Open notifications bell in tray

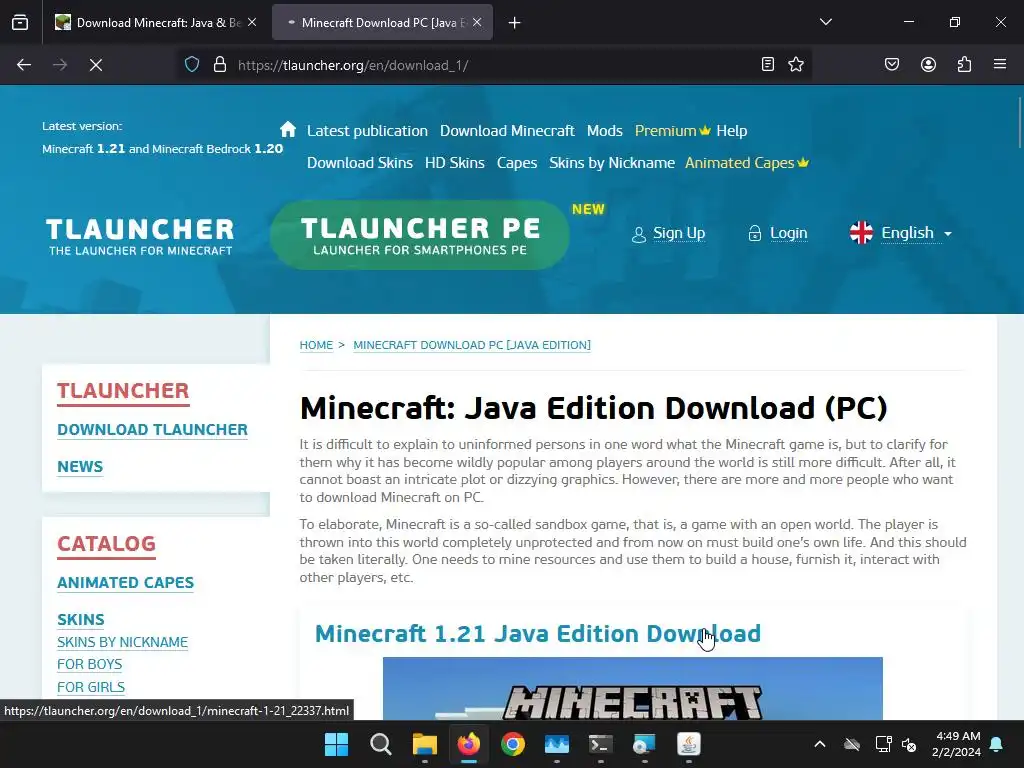tap(997, 744)
